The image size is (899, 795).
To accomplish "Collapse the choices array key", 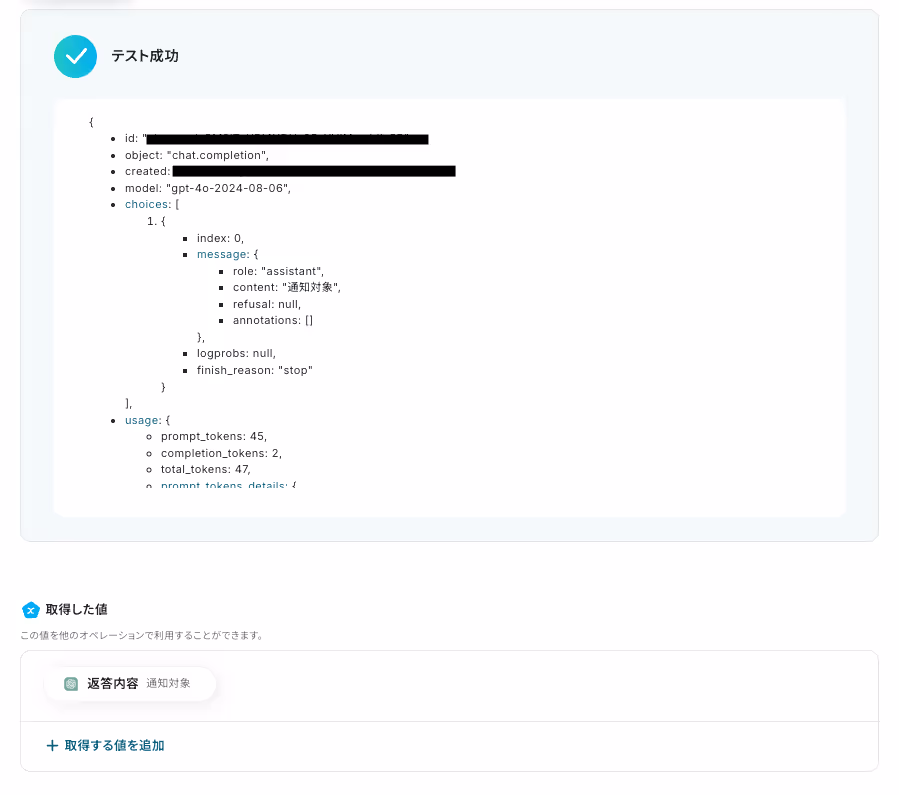I will tap(147, 205).
